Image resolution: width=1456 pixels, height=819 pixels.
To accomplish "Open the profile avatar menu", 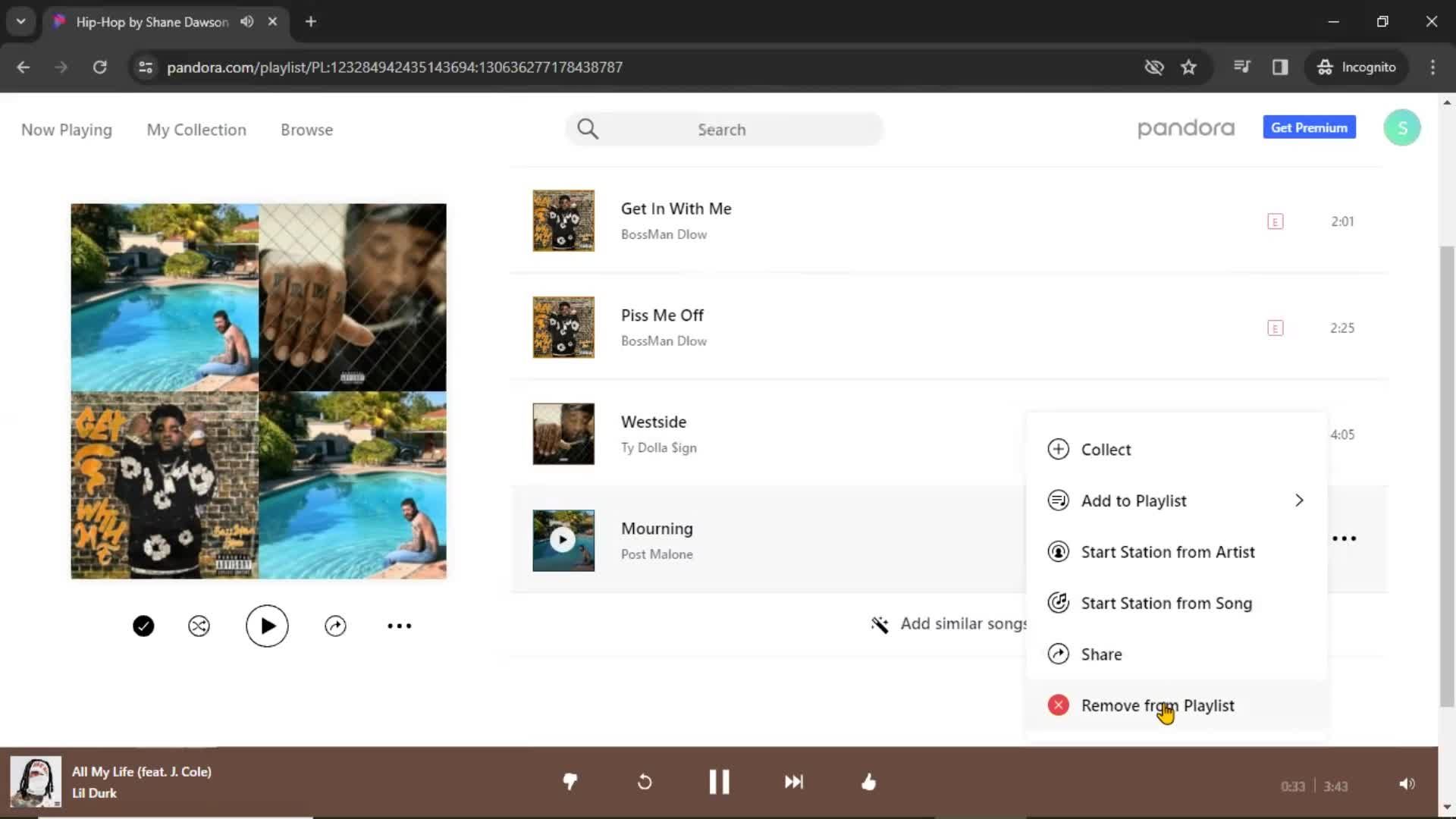I will click(1401, 127).
